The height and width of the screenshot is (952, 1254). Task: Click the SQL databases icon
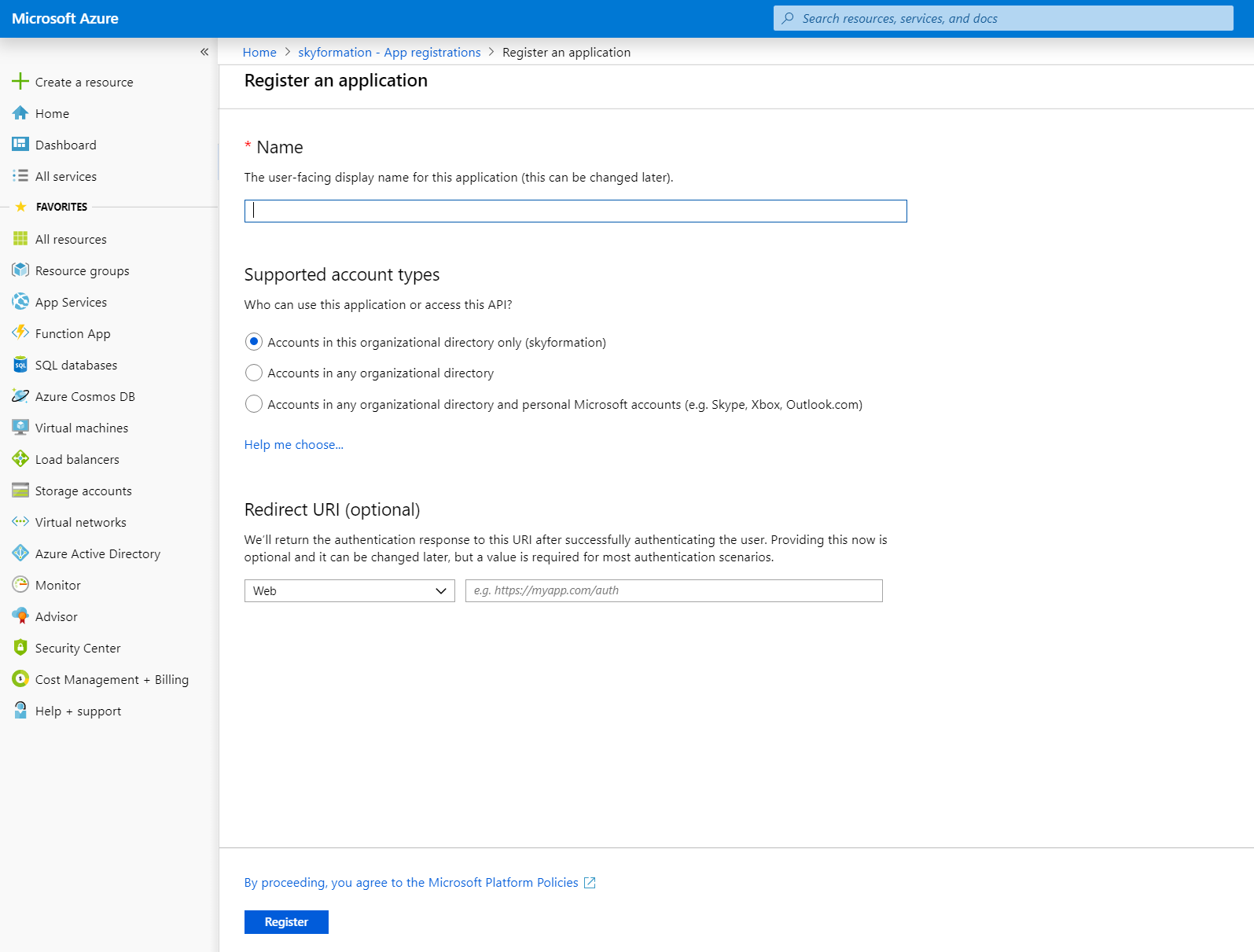pyautogui.click(x=20, y=365)
